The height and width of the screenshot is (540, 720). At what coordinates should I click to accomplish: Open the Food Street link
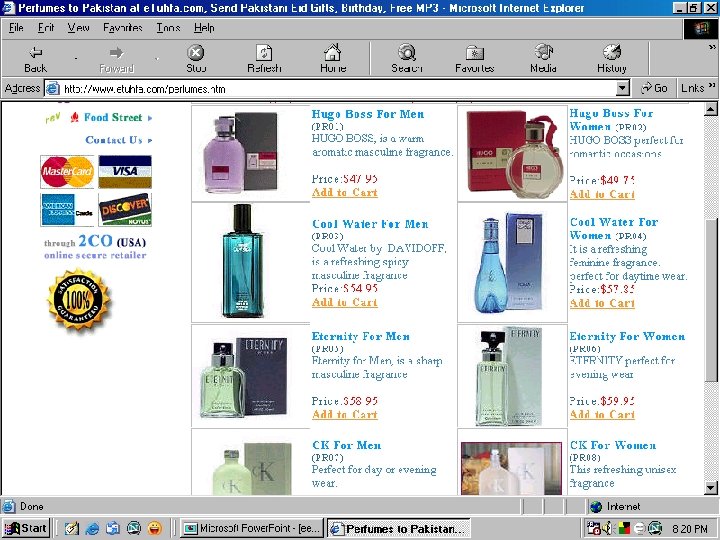[x=113, y=118]
